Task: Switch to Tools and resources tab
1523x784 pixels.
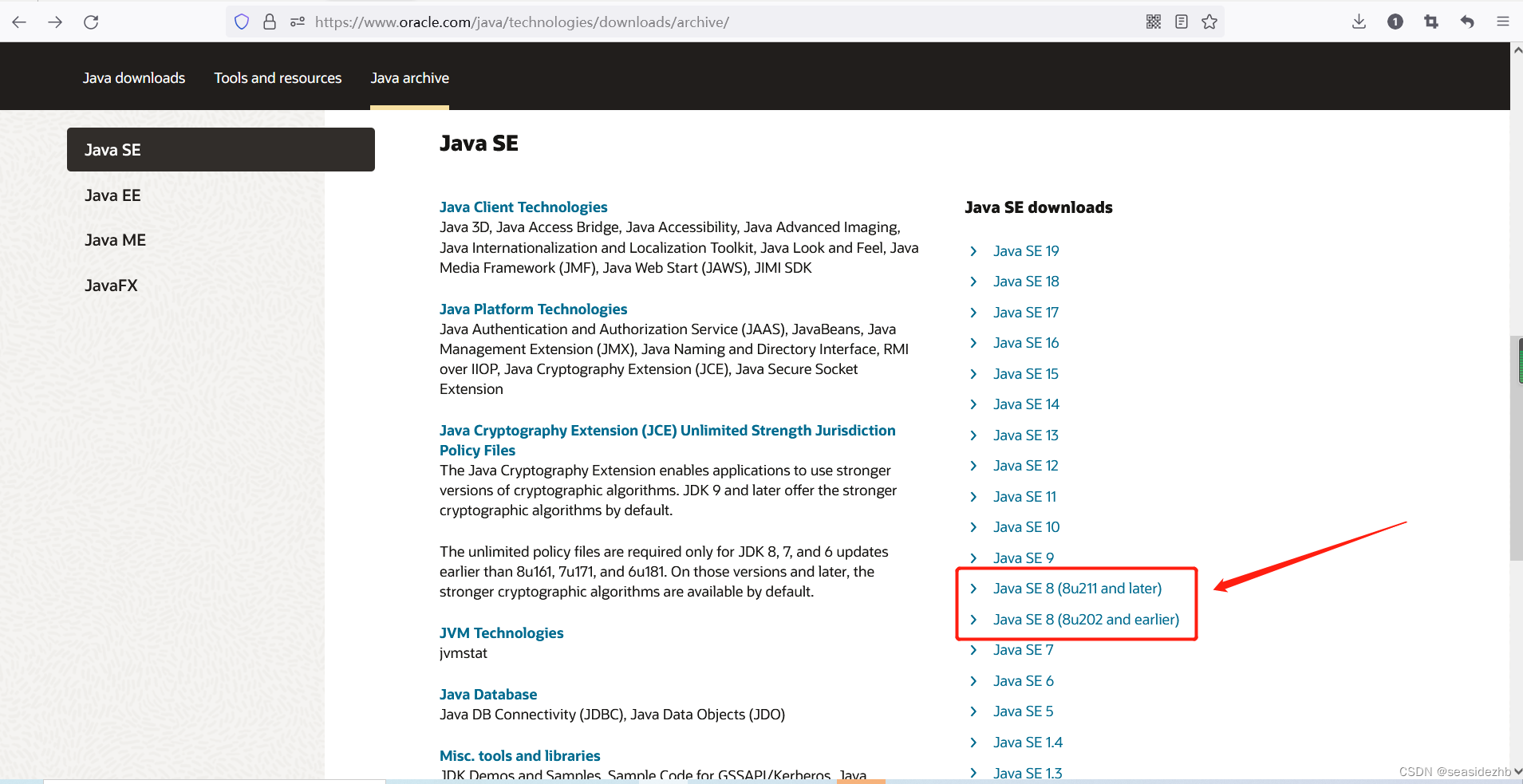Action: click(x=278, y=78)
